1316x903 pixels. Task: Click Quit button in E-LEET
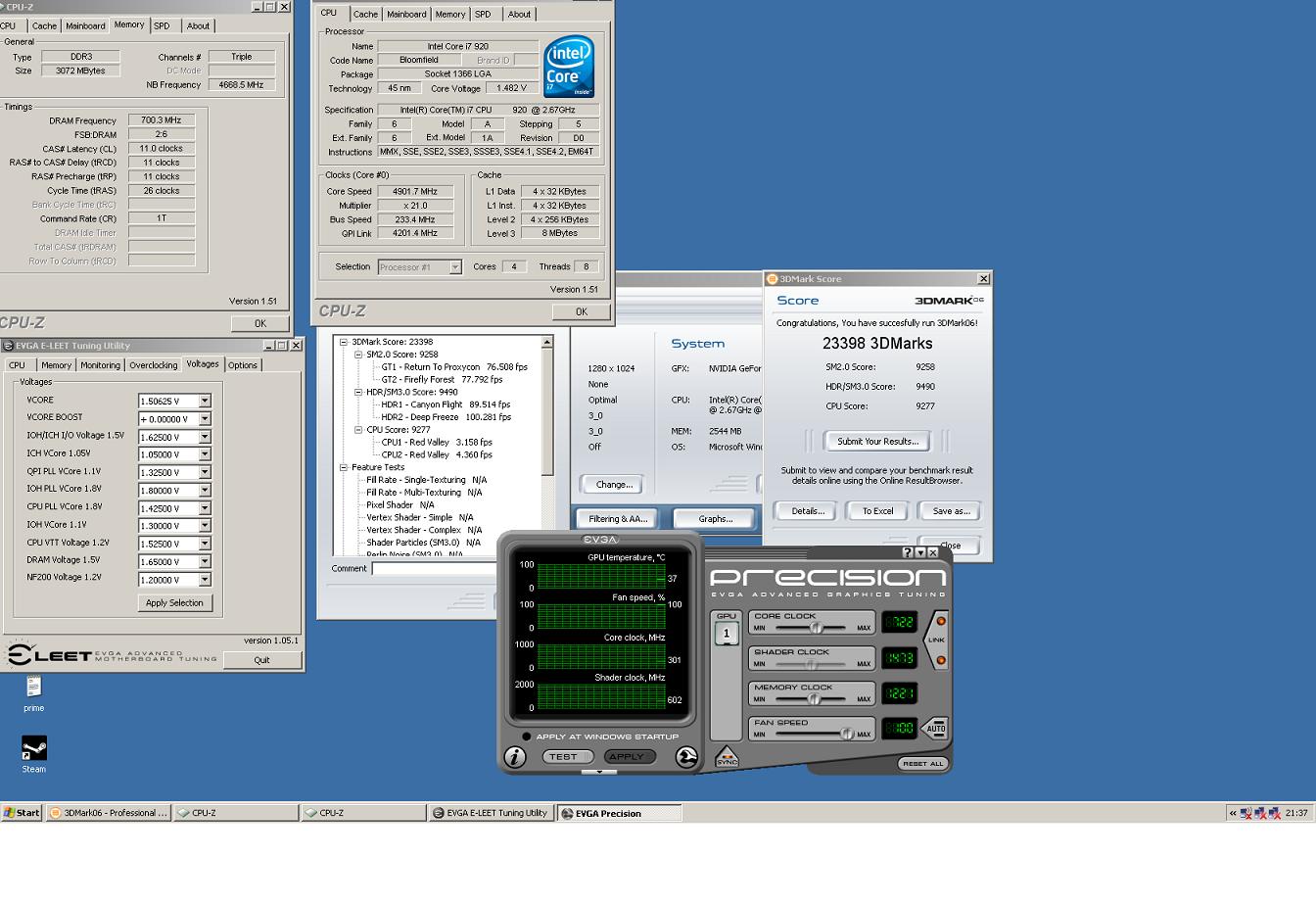(x=261, y=660)
